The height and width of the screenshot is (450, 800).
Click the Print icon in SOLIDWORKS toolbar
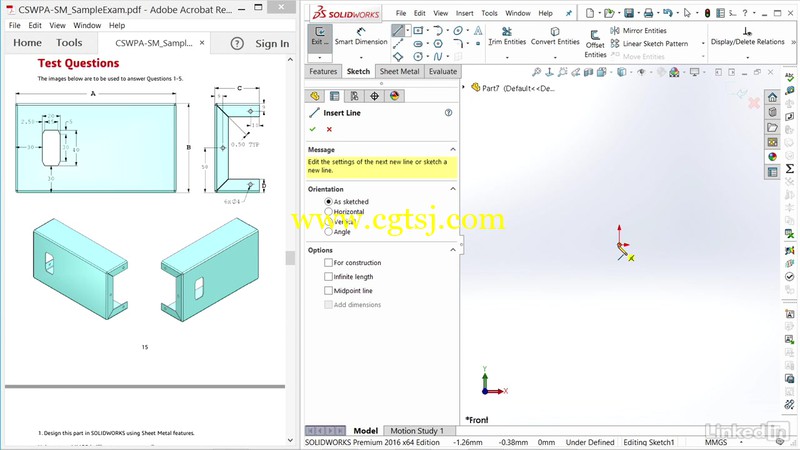click(x=648, y=13)
